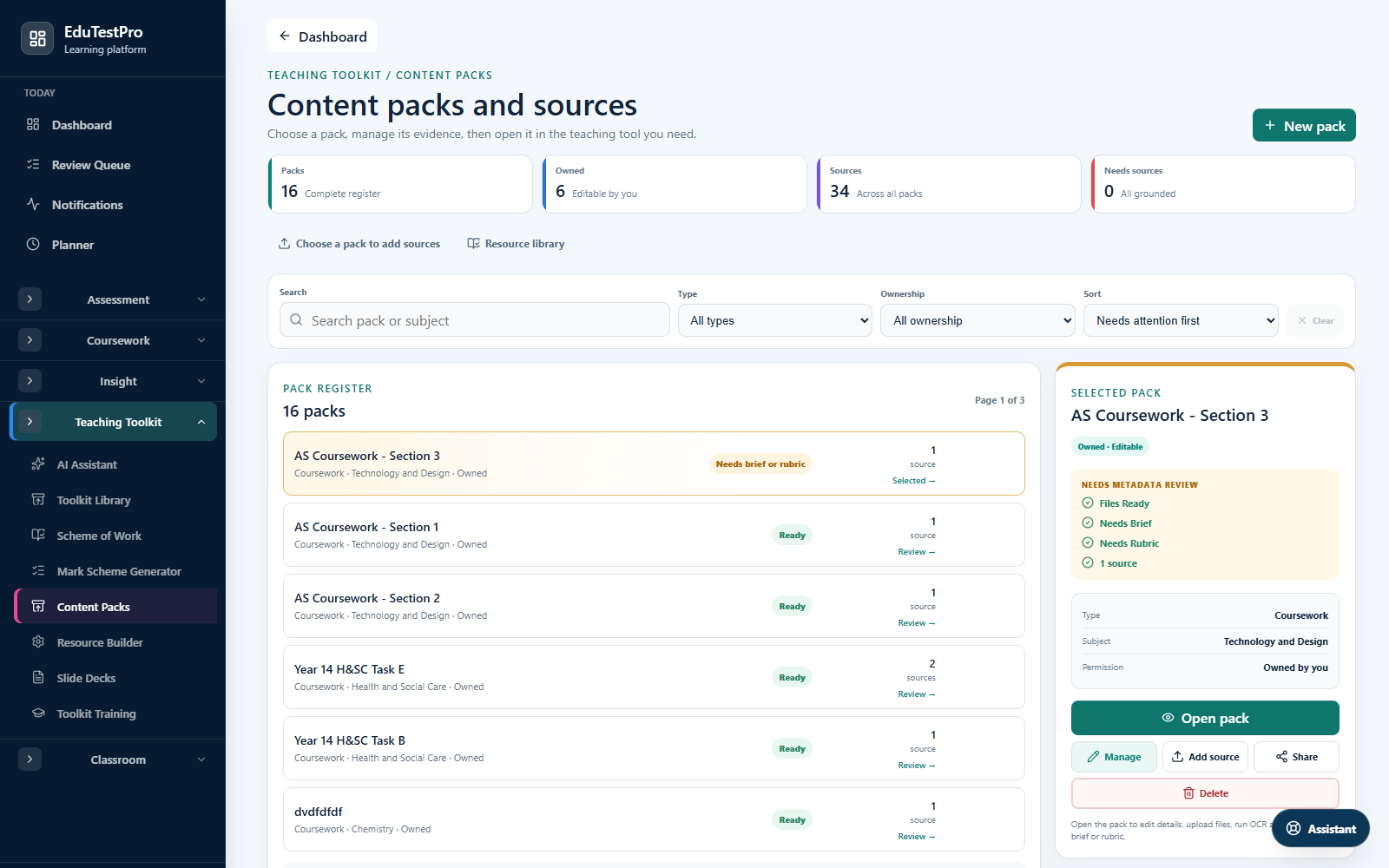Review the Year 14 H&SC Task E pack
Viewport: 1389px width, 868px height.
pyautogui.click(x=916, y=694)
